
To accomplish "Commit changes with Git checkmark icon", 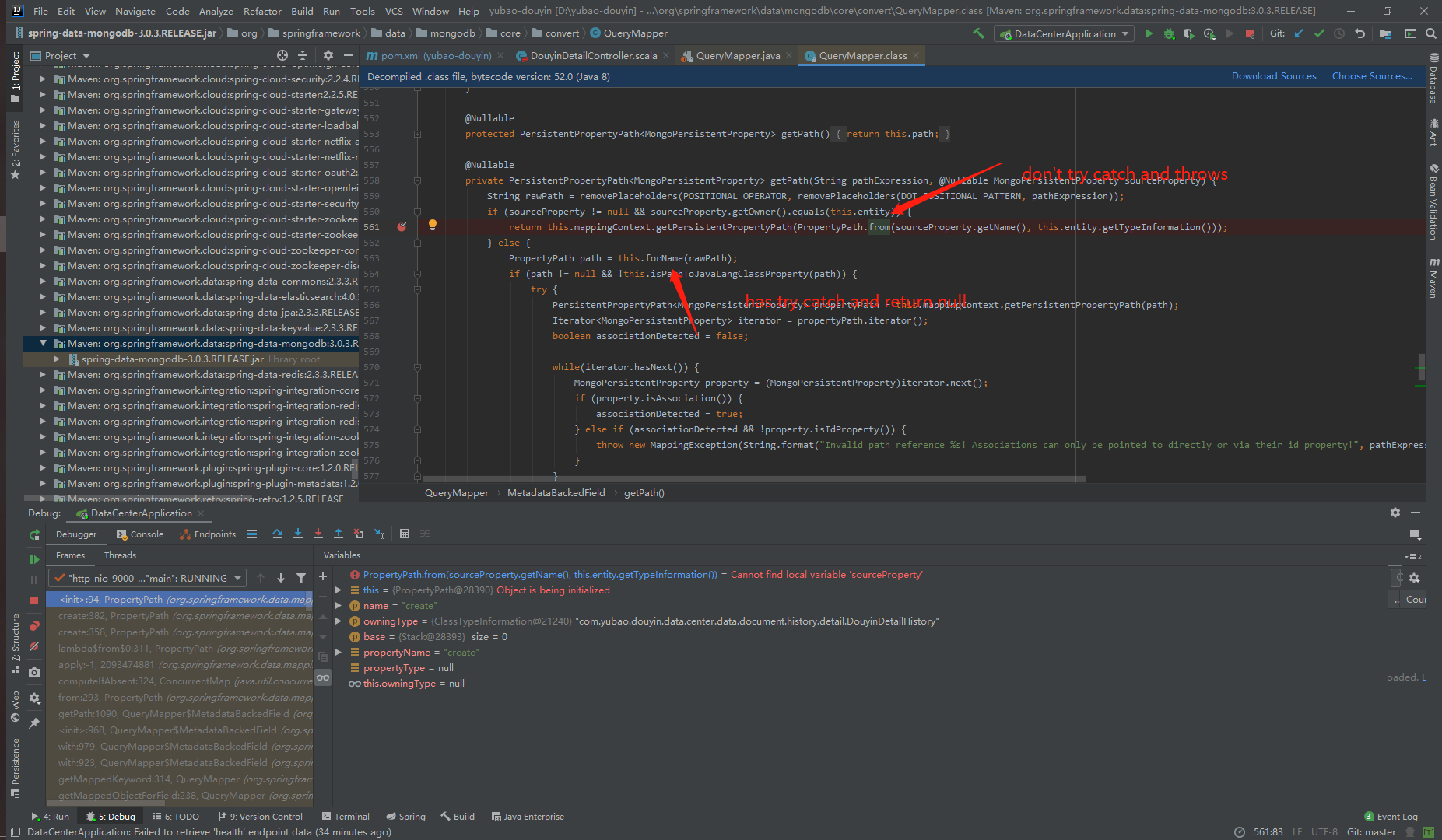I will tap(1319, 33).
